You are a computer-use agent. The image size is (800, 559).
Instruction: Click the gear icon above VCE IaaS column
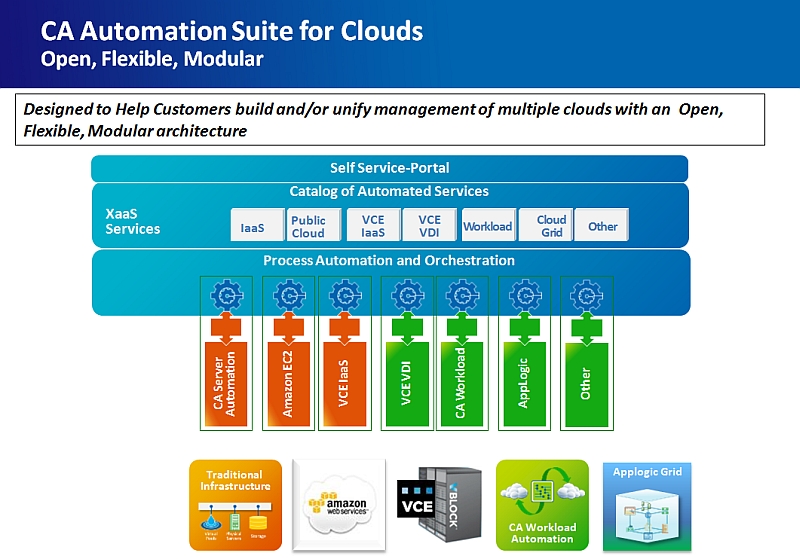[345, 295]
